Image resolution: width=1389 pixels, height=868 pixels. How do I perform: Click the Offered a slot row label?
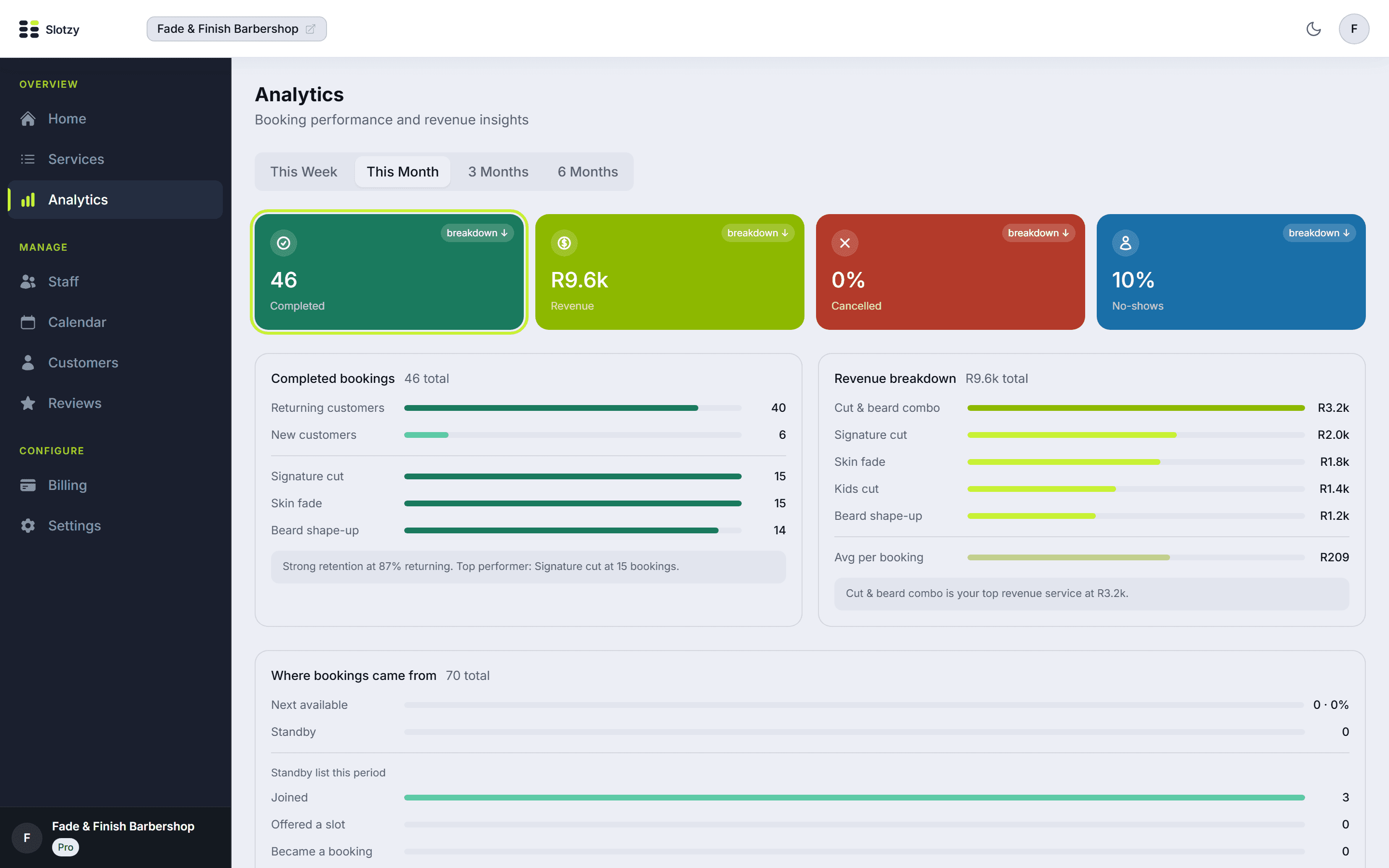click(x=308, y=825)
